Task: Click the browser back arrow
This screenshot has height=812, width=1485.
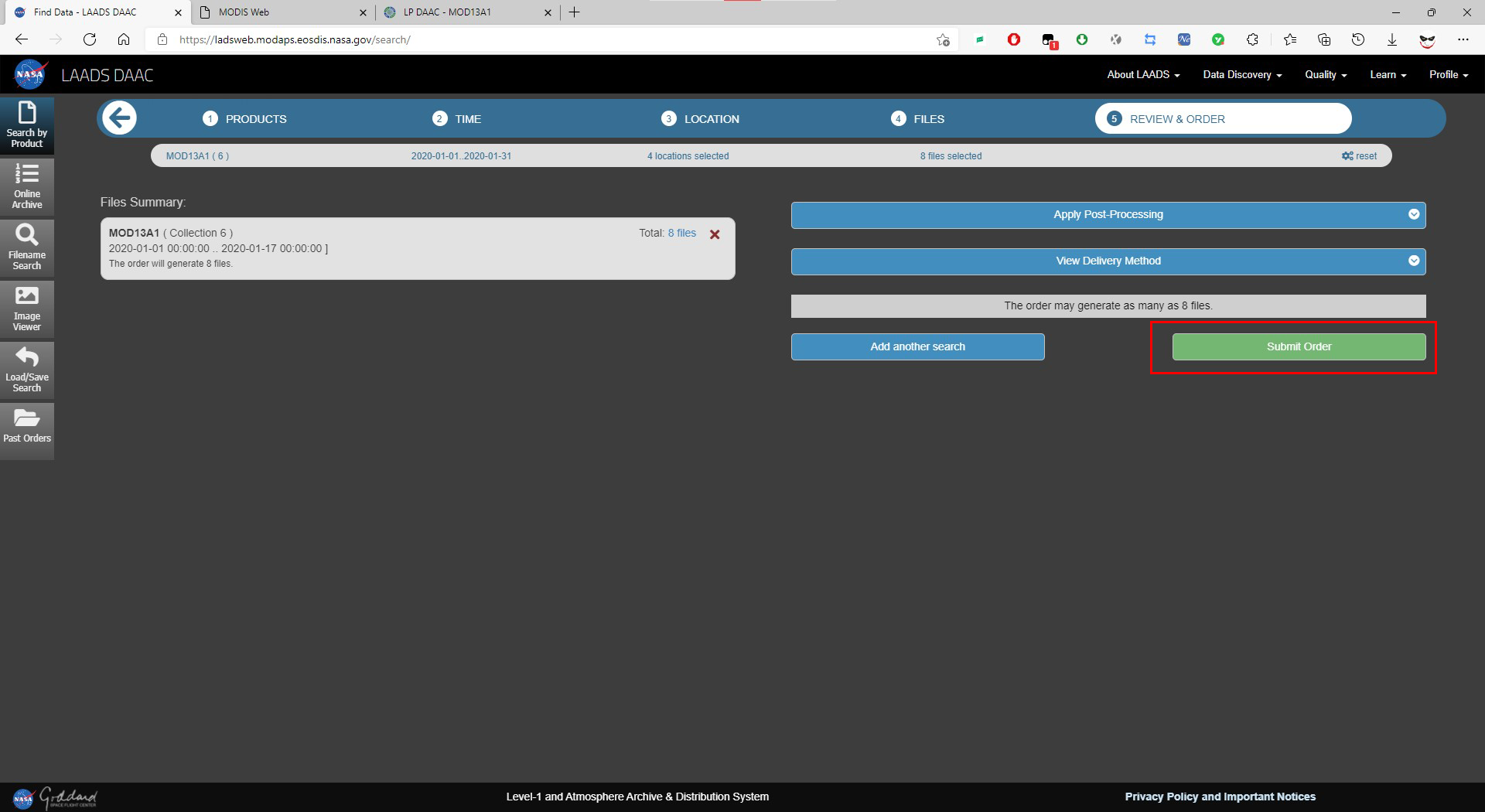Action: (22, 39)
